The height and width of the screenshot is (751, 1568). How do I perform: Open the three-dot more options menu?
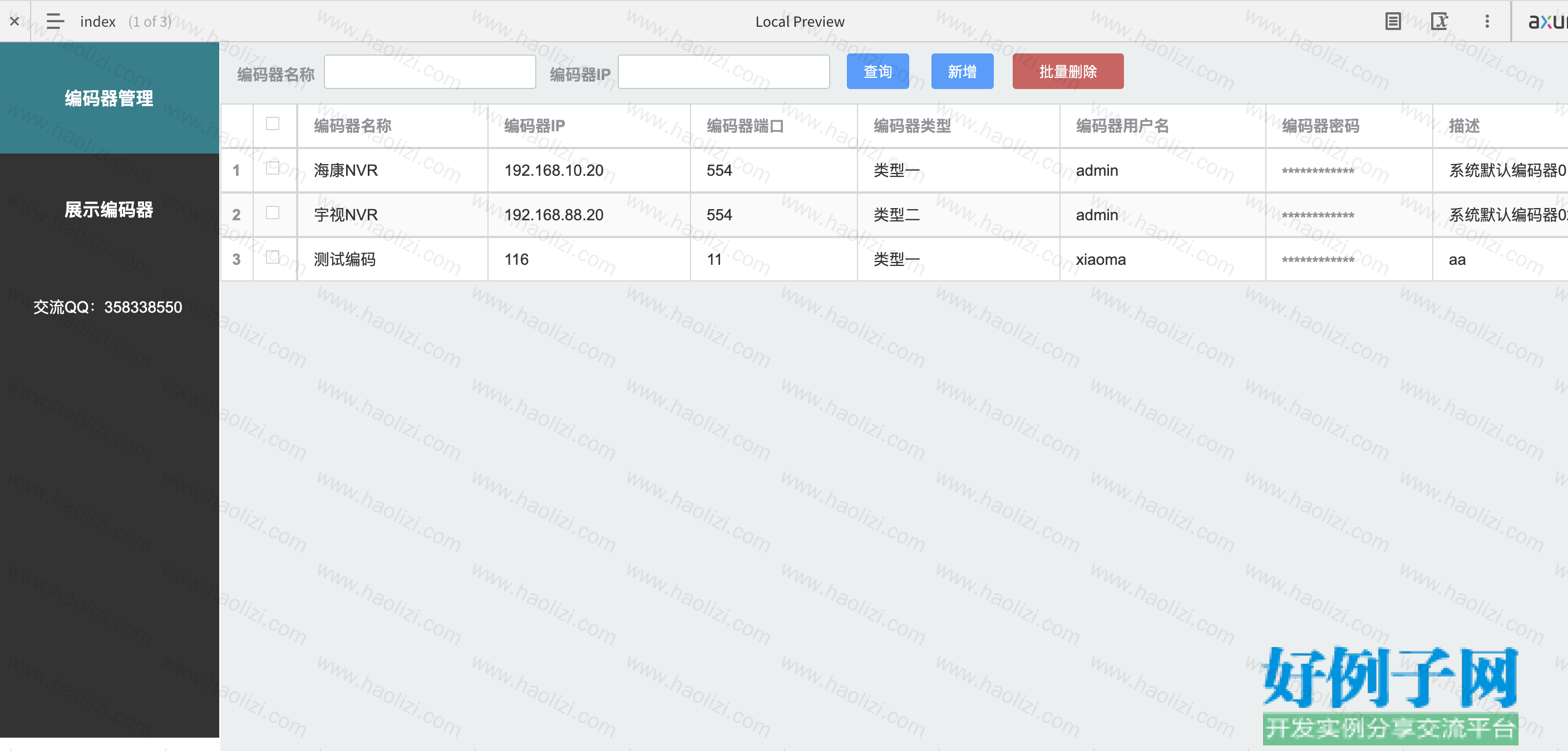coord(1487,21)
